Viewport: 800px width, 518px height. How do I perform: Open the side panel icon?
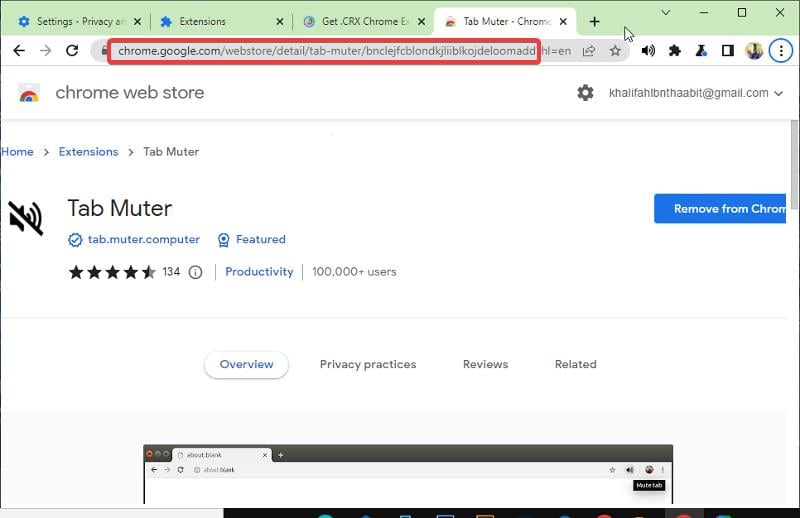coord(728,51)
